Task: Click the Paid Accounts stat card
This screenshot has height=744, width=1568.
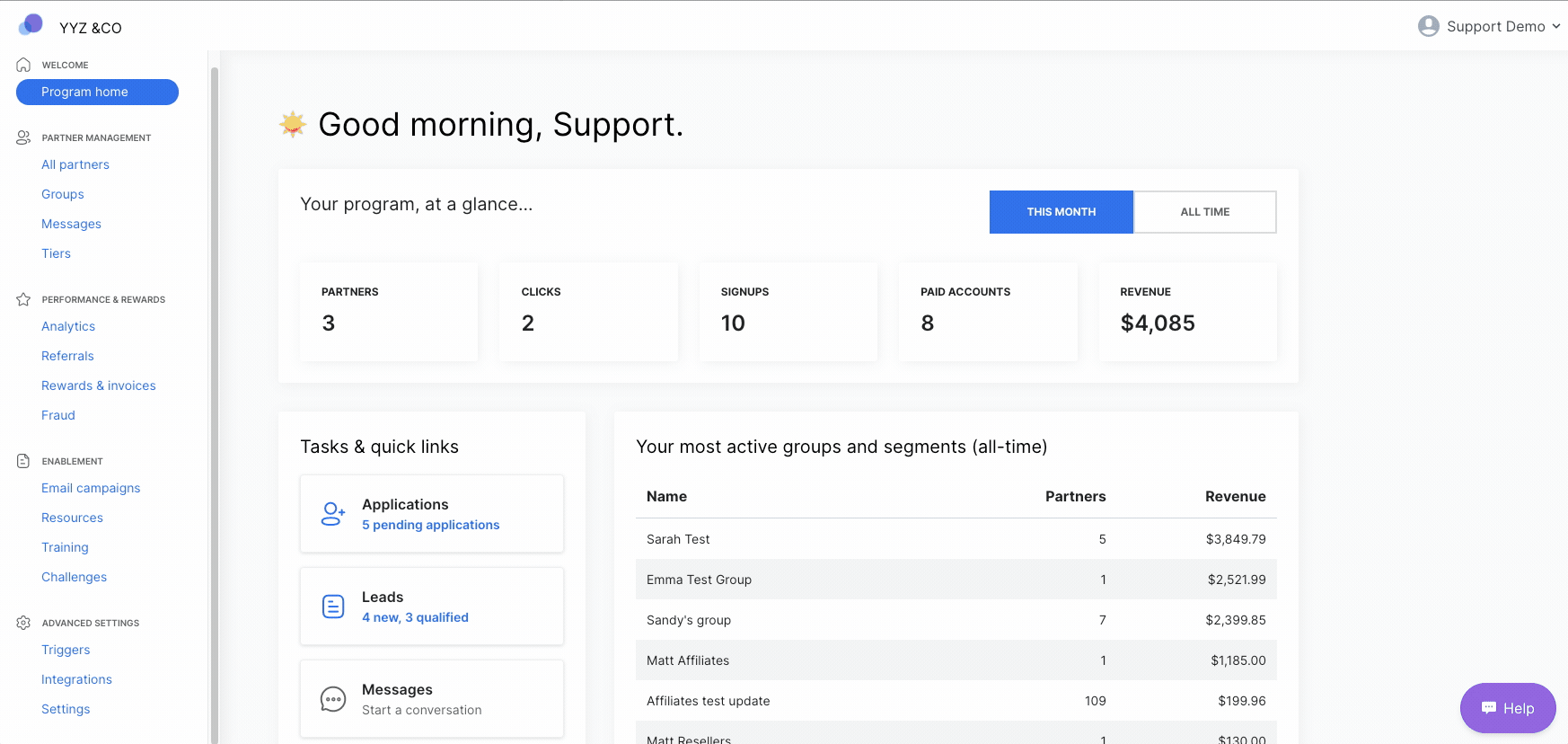Action: (988, 312)
